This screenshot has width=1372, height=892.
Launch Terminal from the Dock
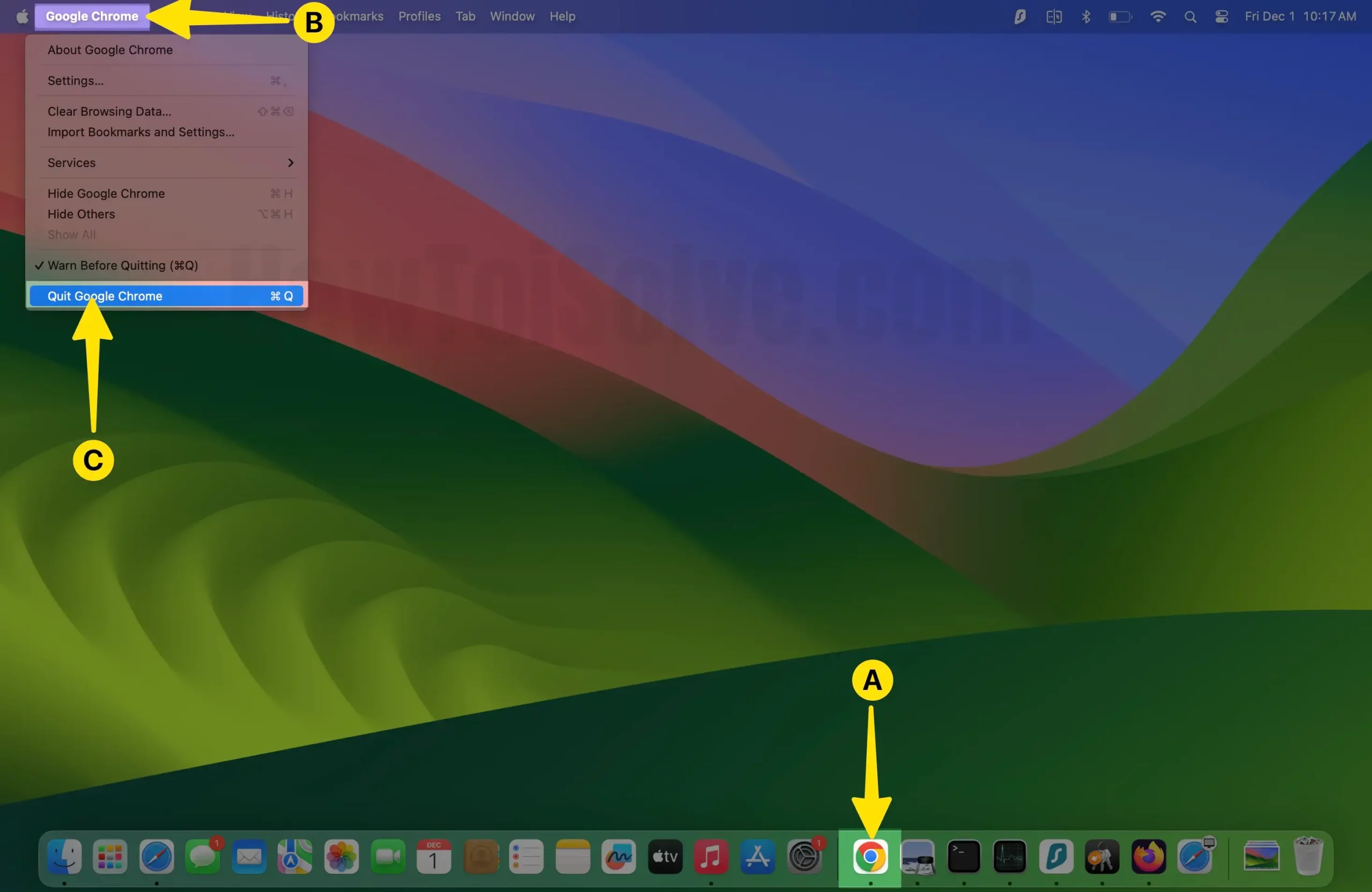(x=964, y=856)
